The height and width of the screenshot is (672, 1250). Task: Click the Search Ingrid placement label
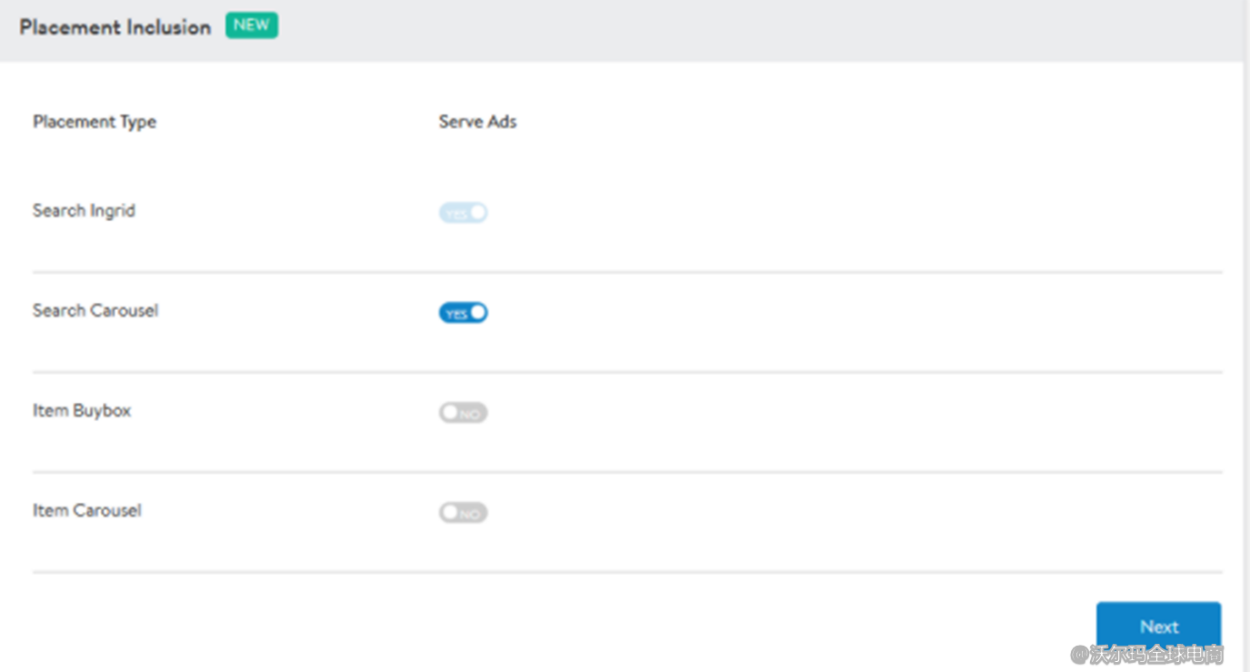[x=84, y=211]
